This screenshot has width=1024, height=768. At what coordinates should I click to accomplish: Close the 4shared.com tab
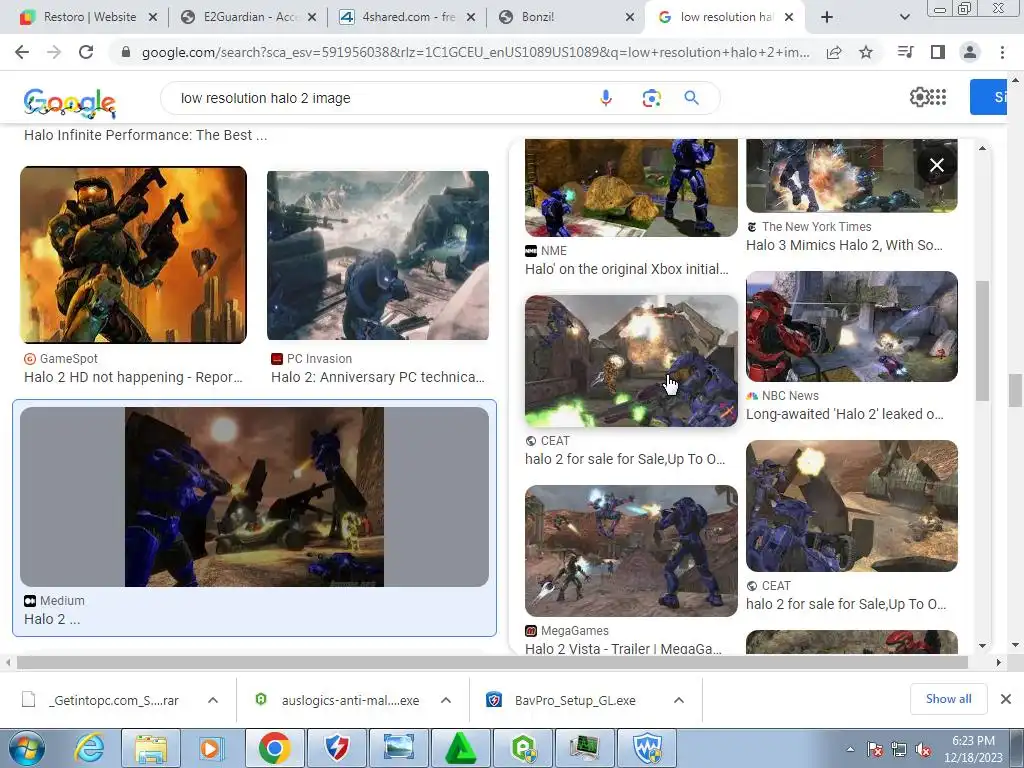[x=470, y=17]
